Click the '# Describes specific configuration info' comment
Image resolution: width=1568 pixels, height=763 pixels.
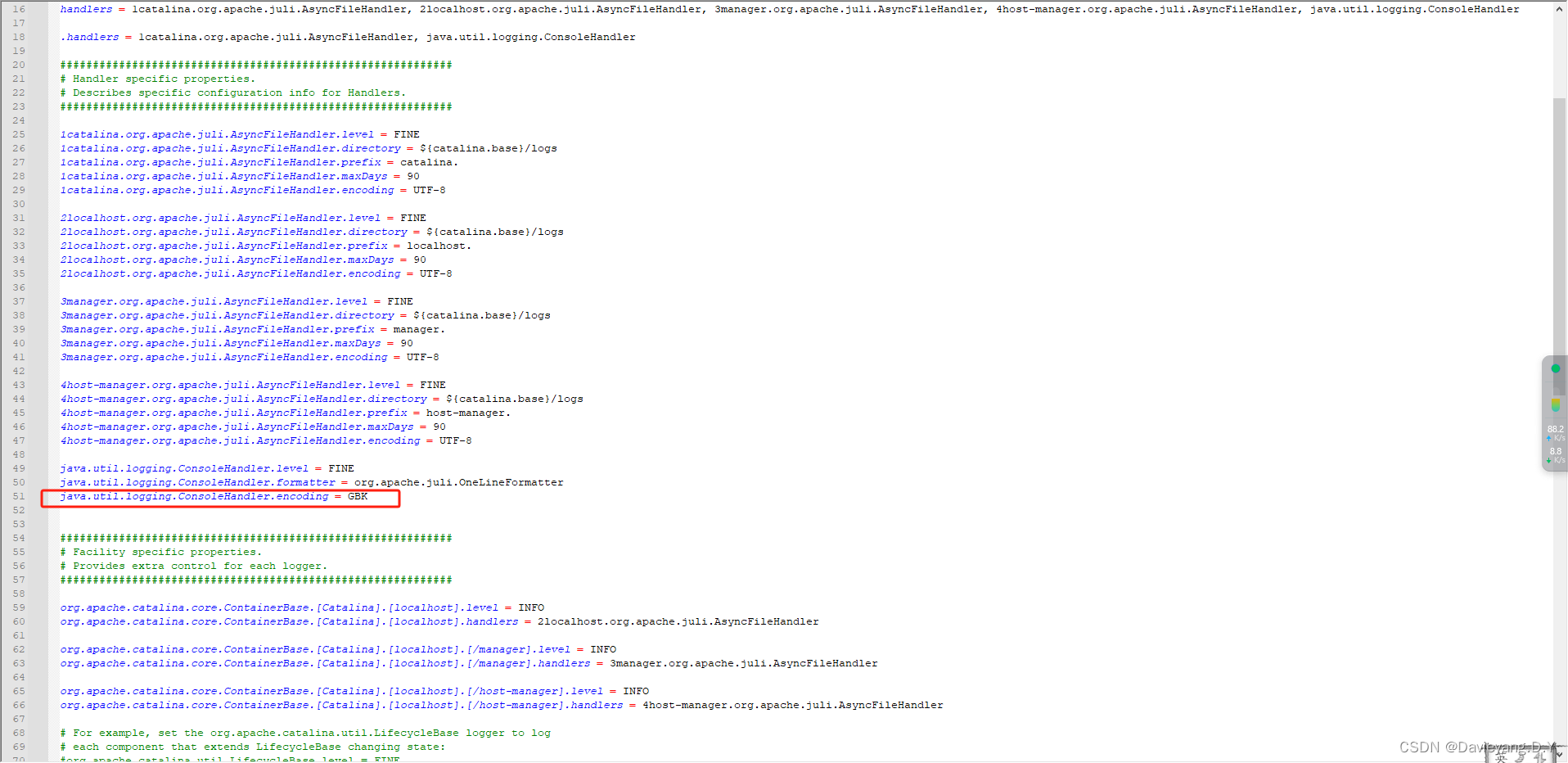233,93
